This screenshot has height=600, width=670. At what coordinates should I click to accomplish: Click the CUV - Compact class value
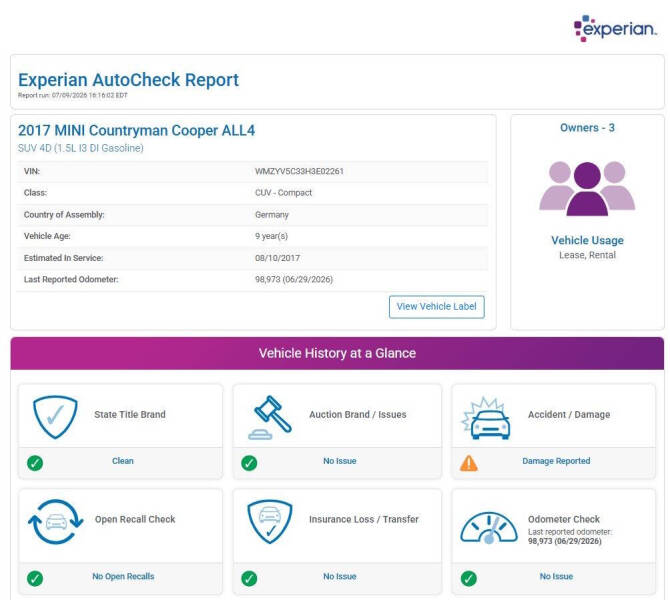pyautogui.click(x=283, y=193)
